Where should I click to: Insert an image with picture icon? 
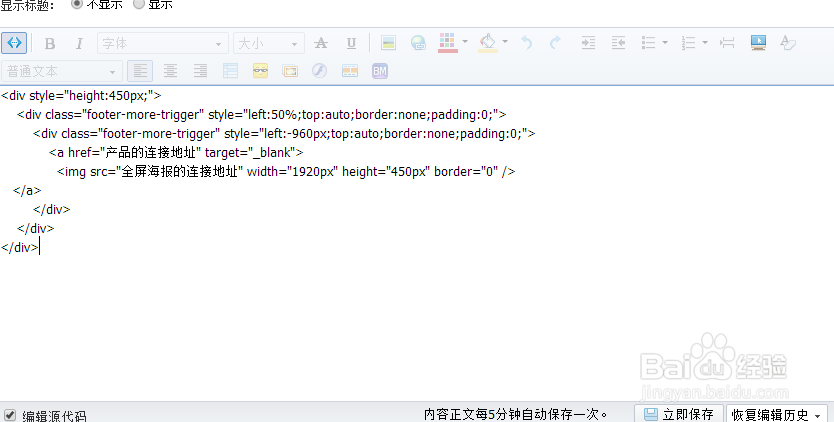click(x=388, y=43)
